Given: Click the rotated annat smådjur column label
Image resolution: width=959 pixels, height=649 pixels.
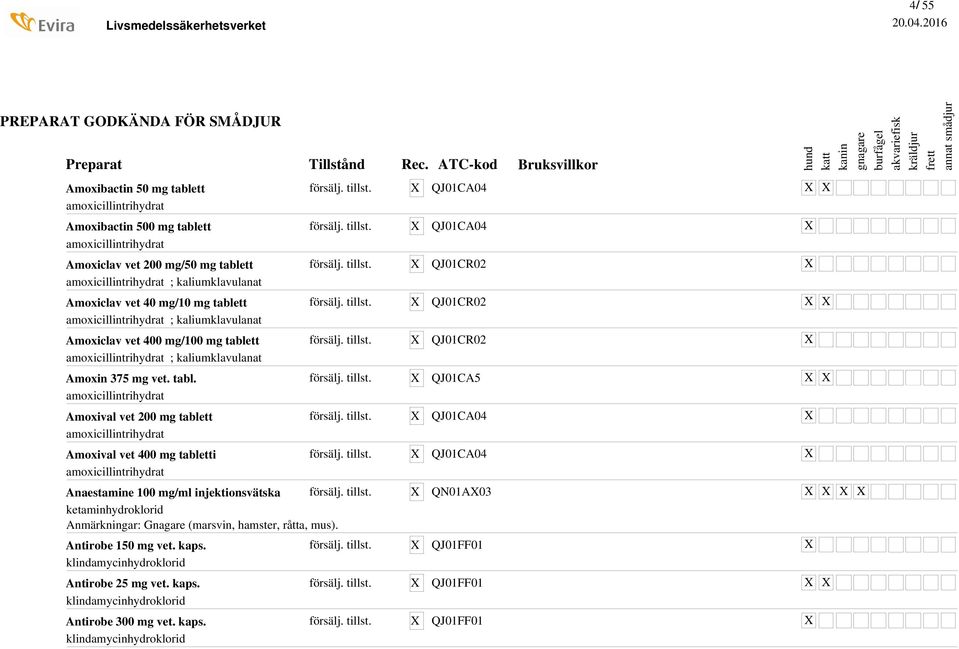Looking at the screenshot, I should [x=948, y=136].
